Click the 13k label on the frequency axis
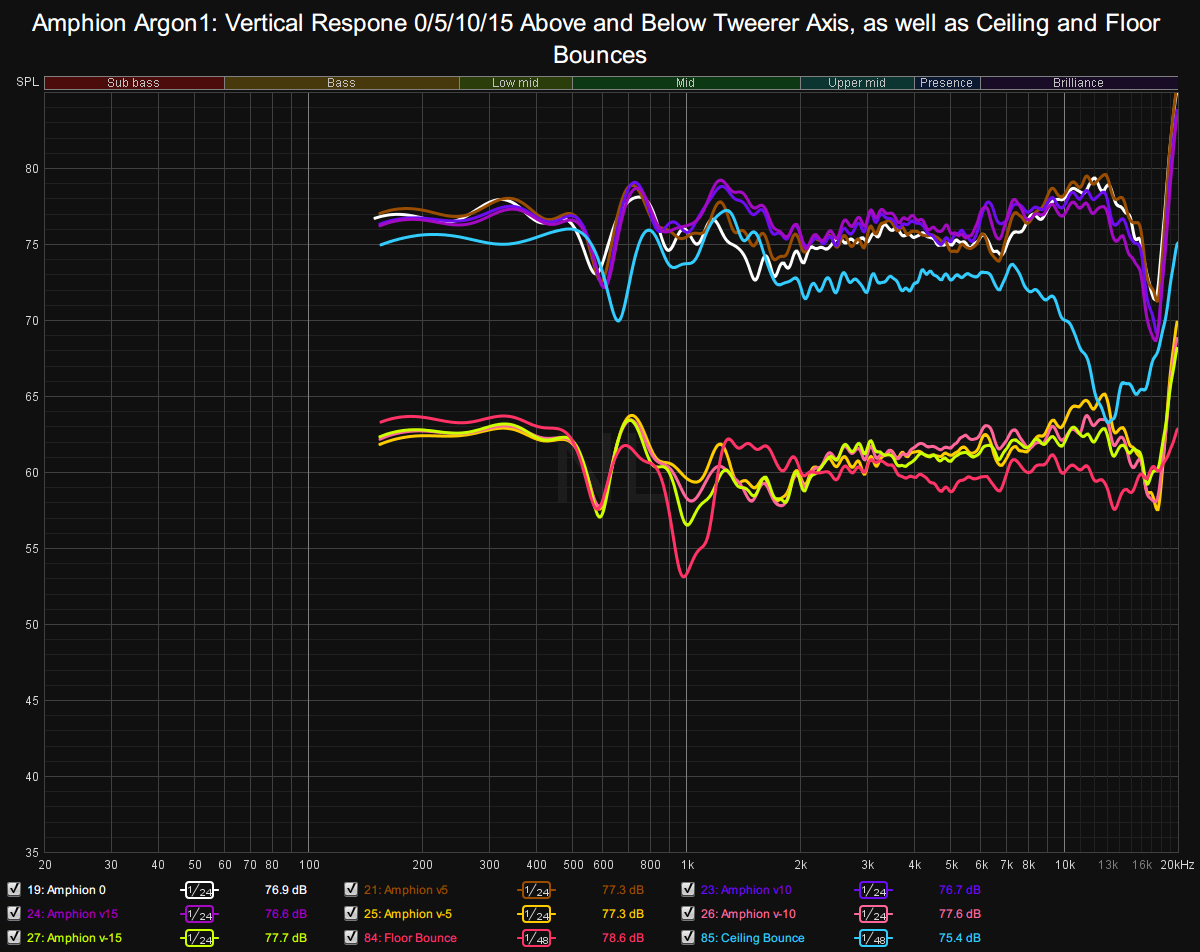 [x=1108, y=864]
